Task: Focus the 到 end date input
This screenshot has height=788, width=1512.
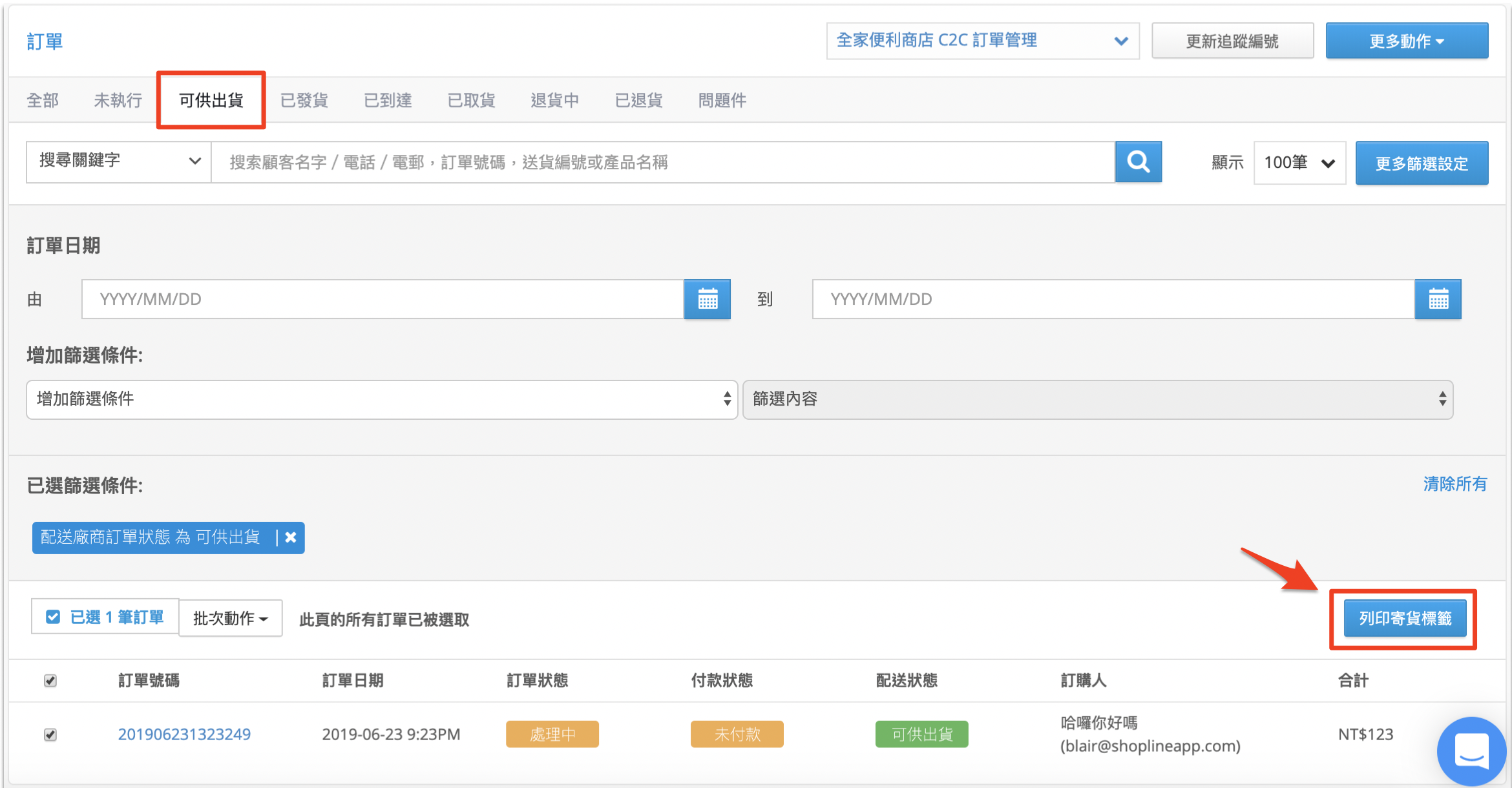Action: coord(1113,299)
